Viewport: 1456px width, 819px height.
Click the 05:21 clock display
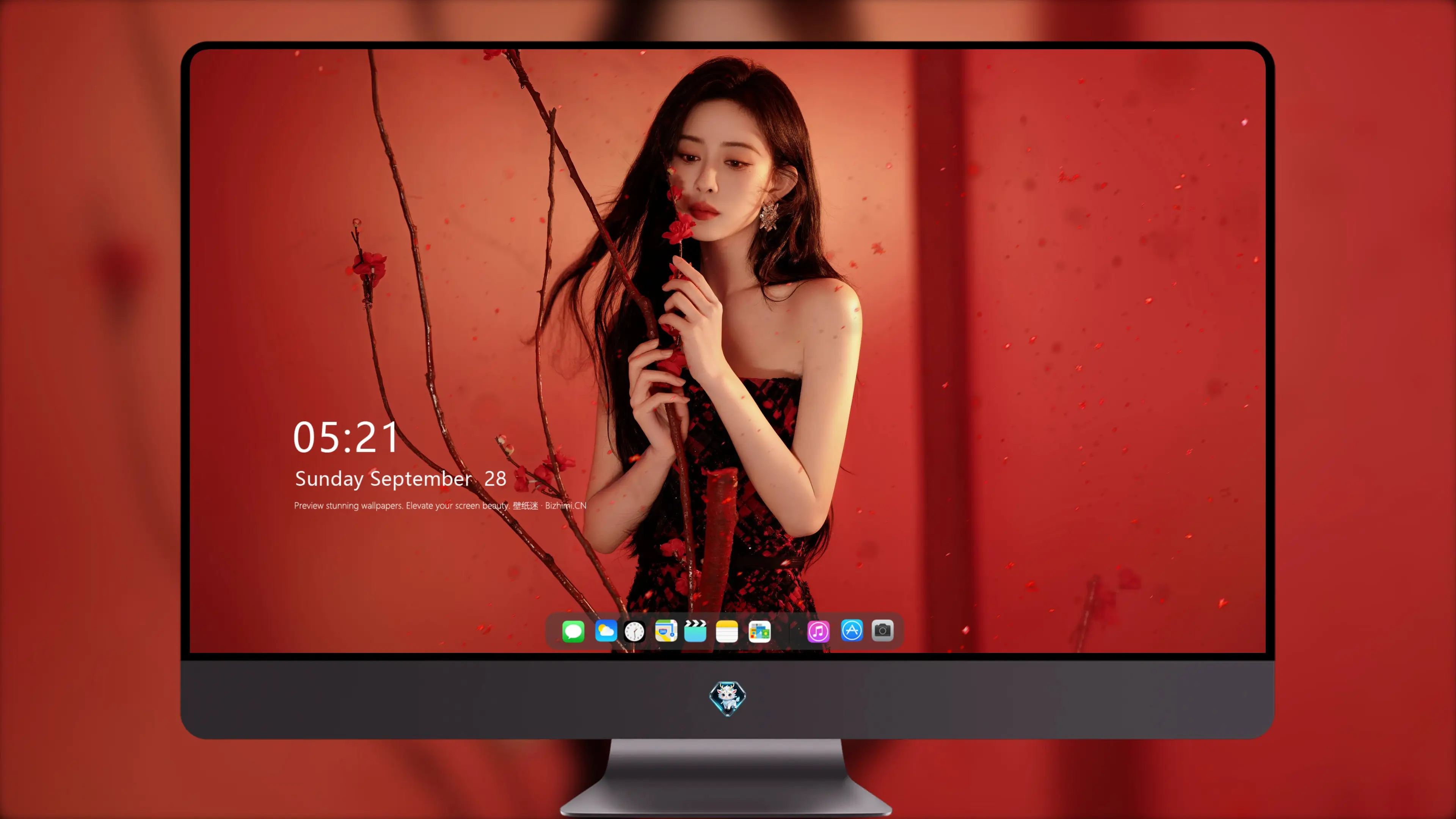pyautogui.click(x=346, y=438)
